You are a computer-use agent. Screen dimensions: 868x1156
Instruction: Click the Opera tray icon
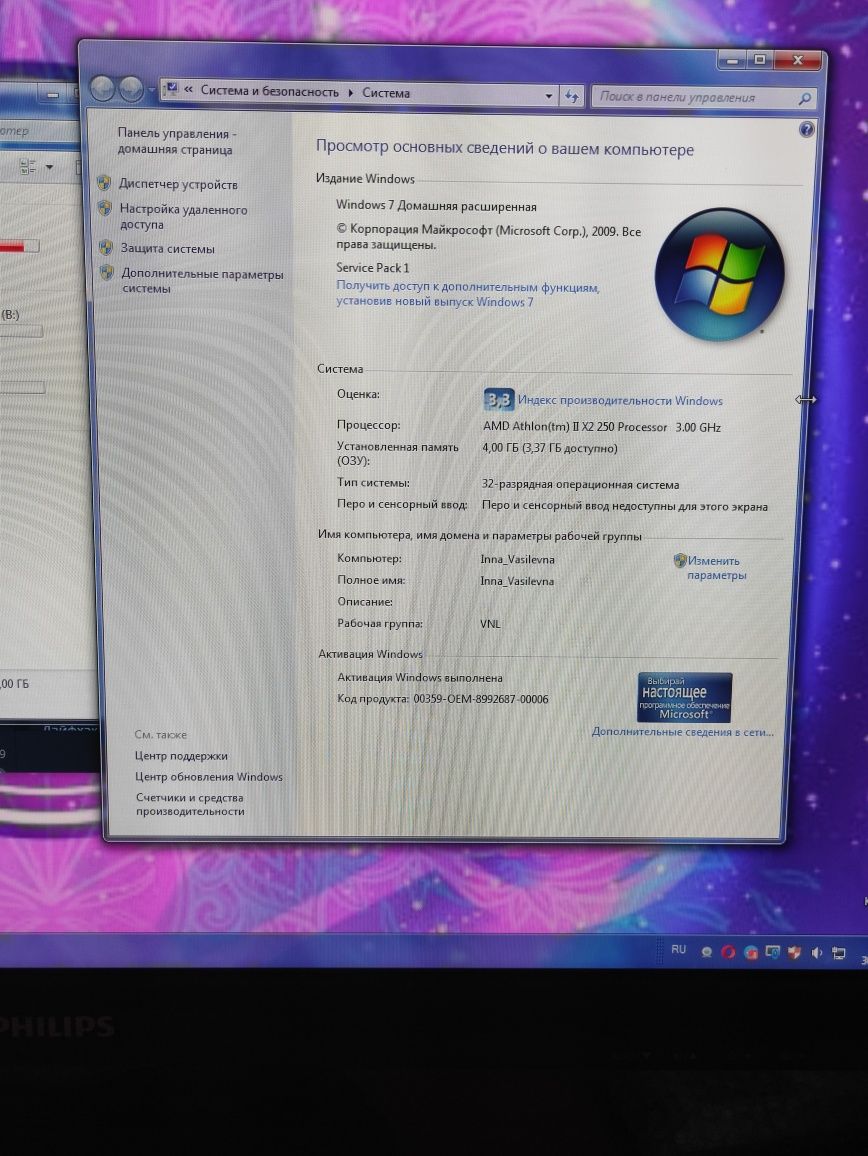[728, 953]
